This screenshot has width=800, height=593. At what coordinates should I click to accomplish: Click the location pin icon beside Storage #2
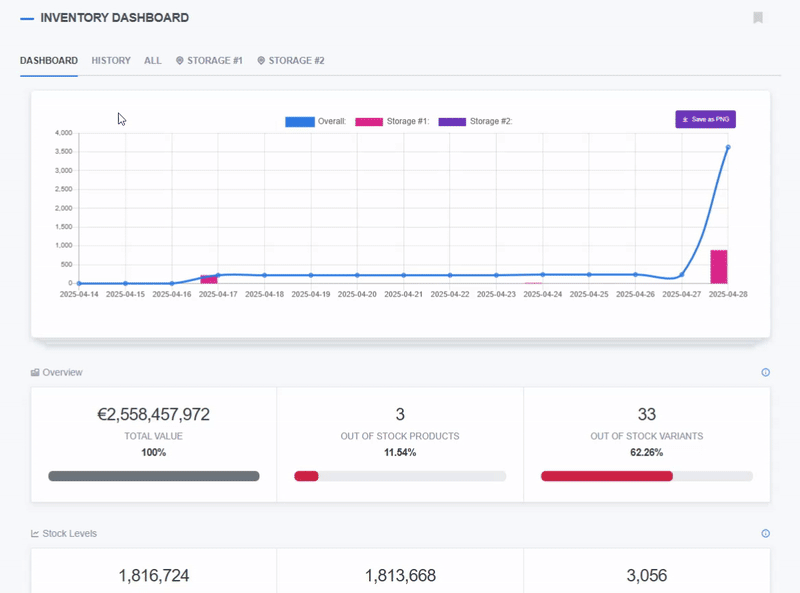pyautogui.click(x=261, y=61)
